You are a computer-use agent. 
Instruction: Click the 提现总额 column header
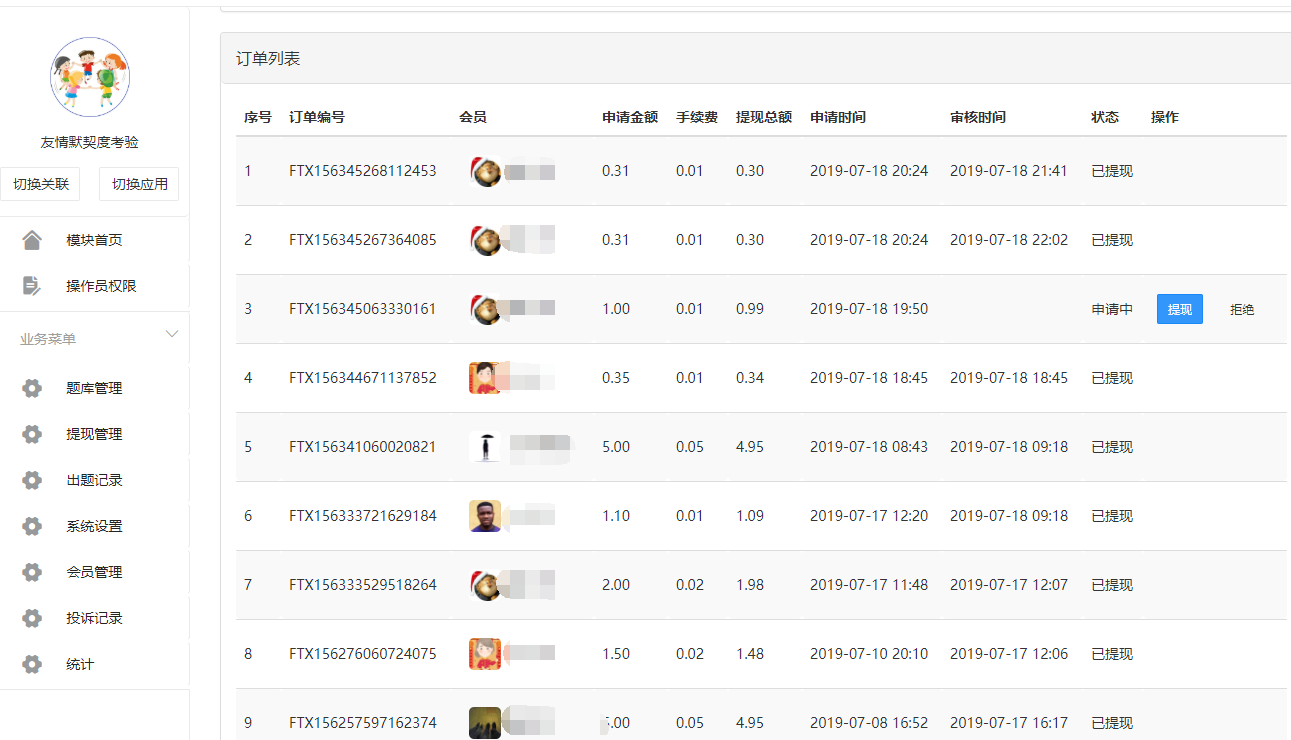(x=764, y=117)
